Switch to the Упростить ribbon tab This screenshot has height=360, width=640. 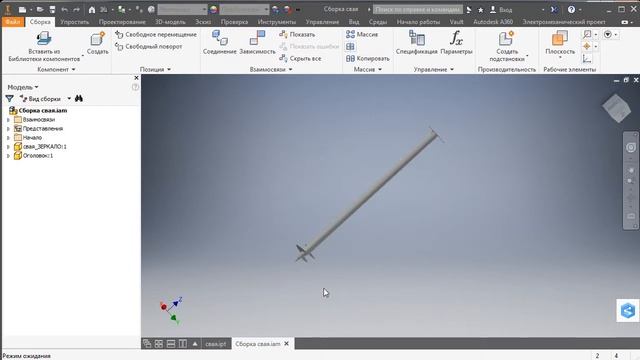(x=74, y=22)
